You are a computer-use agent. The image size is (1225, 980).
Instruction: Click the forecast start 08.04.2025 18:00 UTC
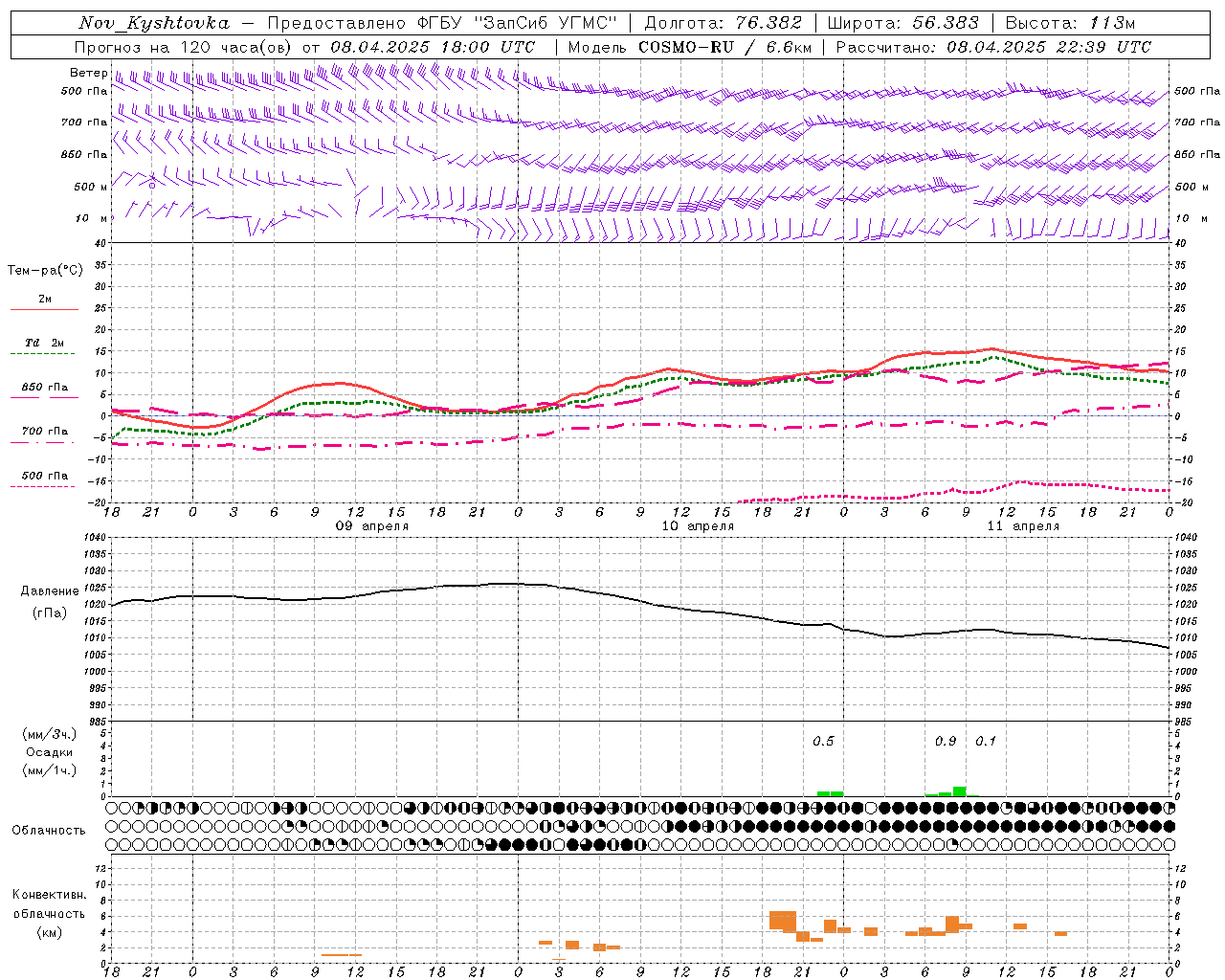tap(433, 47)
